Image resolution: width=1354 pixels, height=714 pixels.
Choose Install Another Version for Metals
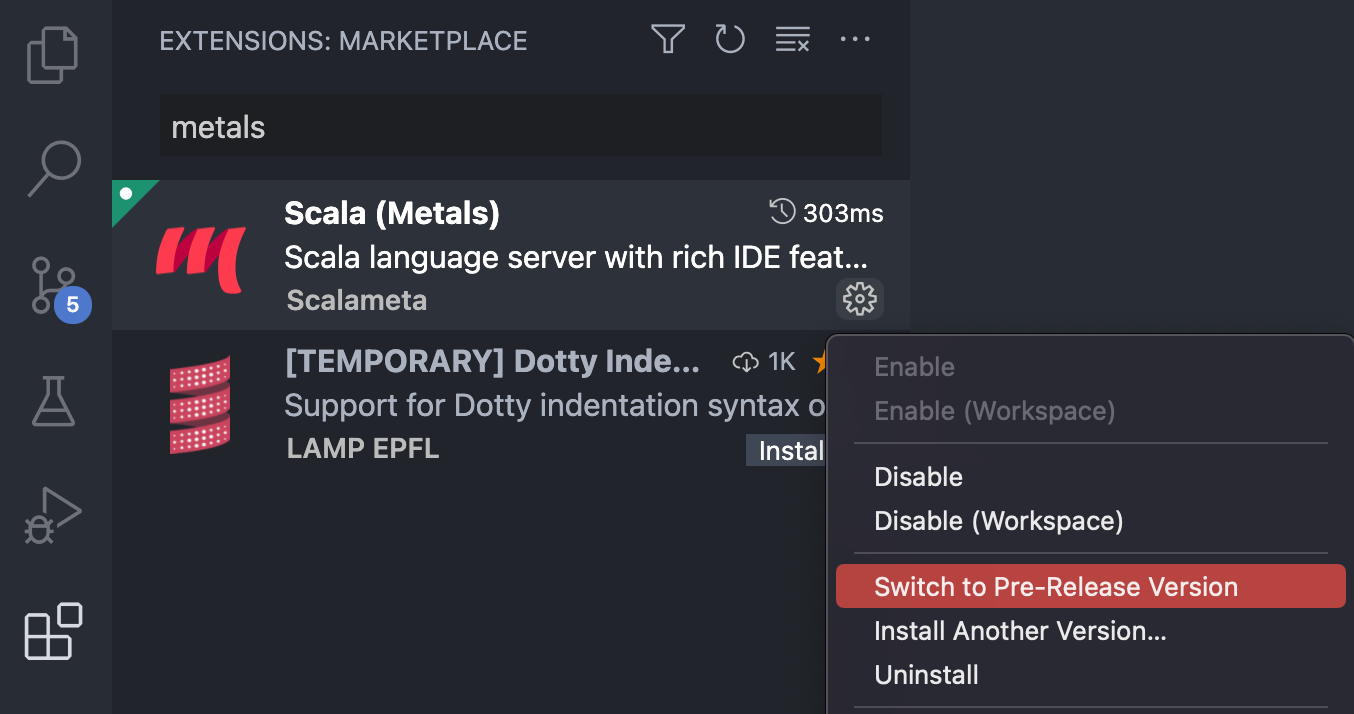tap(1019, 631)
